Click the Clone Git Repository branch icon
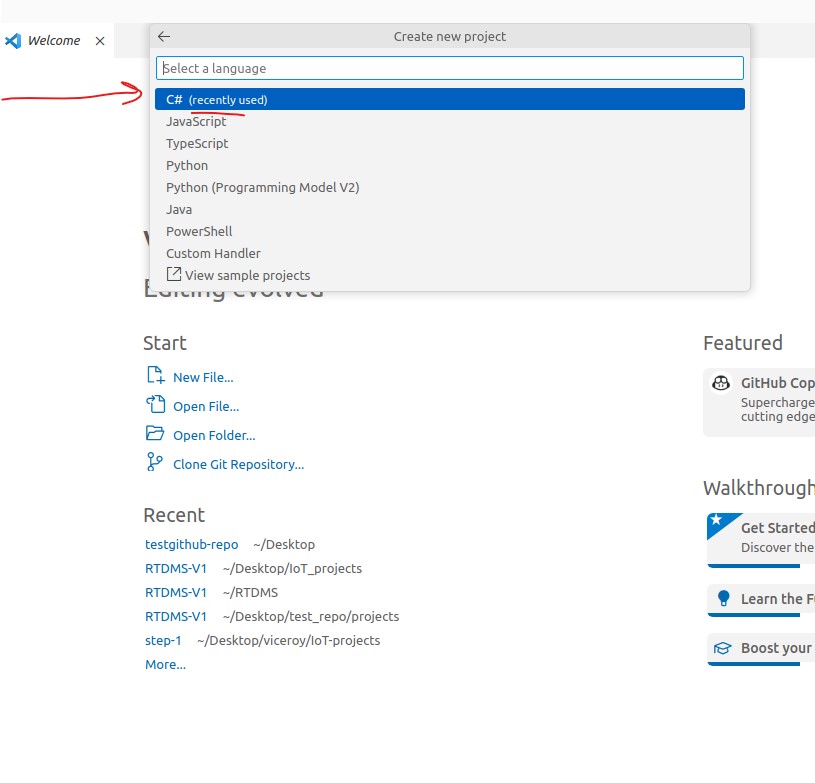This screenshot has width=815, height=783. (154, 462)
